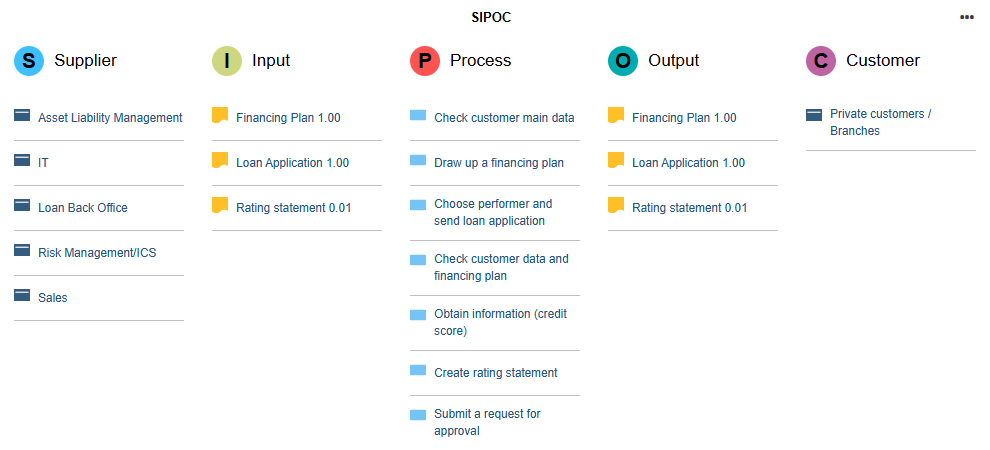This screenshot has width=990, height=450.
Task: Select Obtain information (credit score) process
Action: point(500,322)
